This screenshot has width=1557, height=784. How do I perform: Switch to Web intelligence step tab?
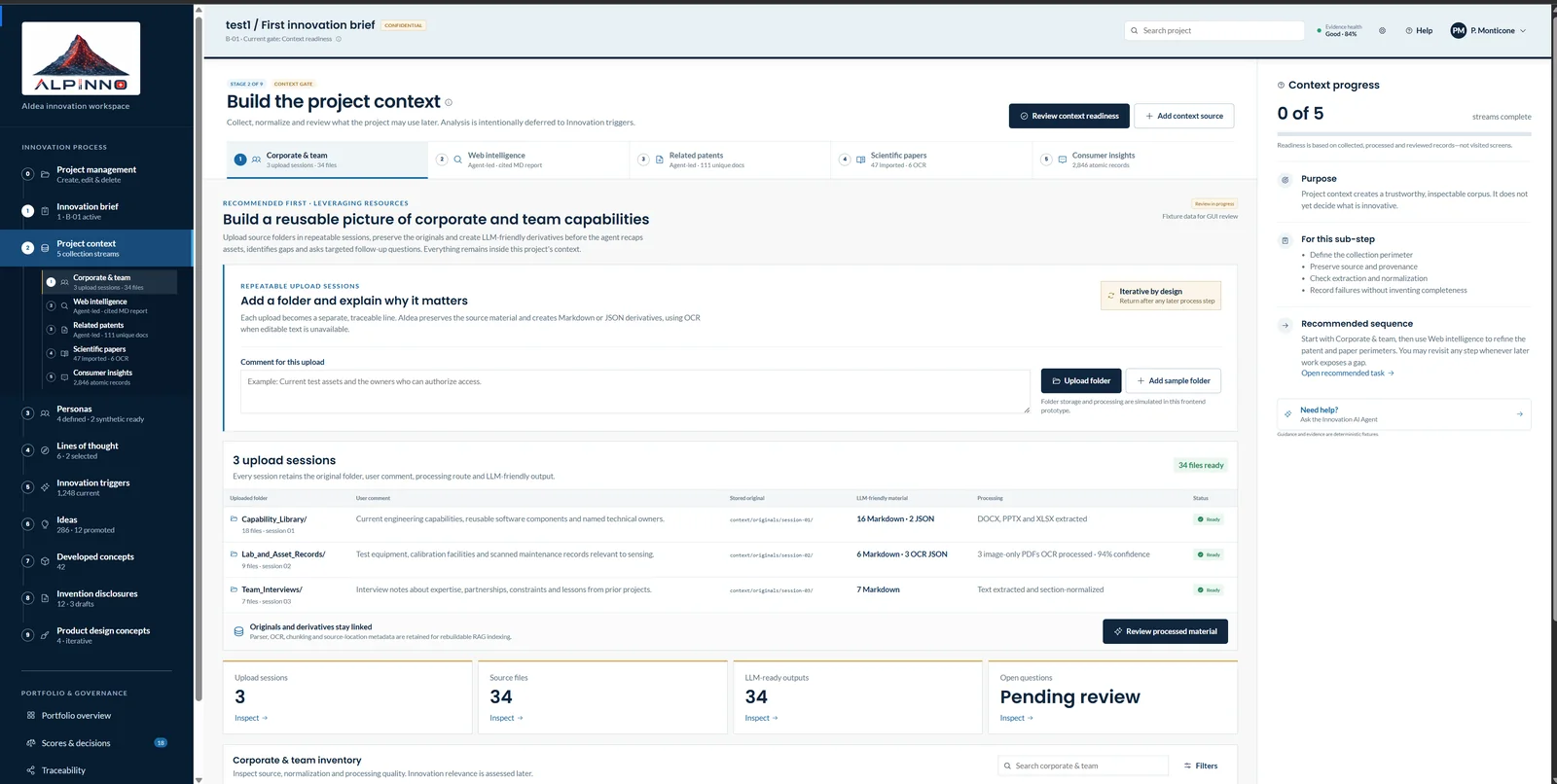click(528, 160)
